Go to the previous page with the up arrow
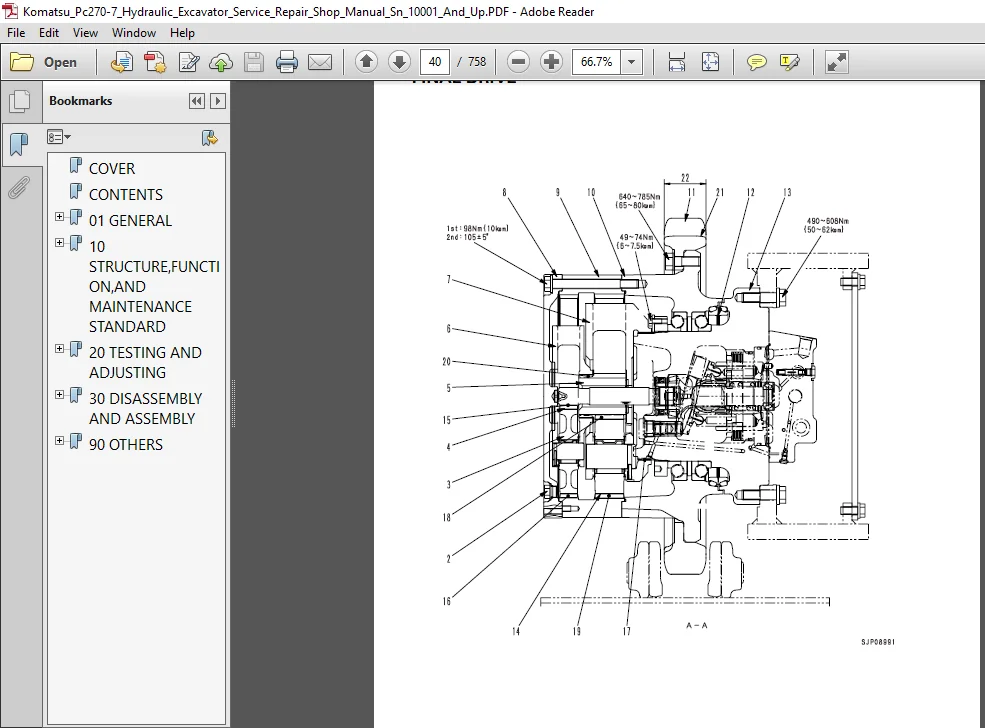This screenshot has height=728, width=985. [x=366, y=62]
